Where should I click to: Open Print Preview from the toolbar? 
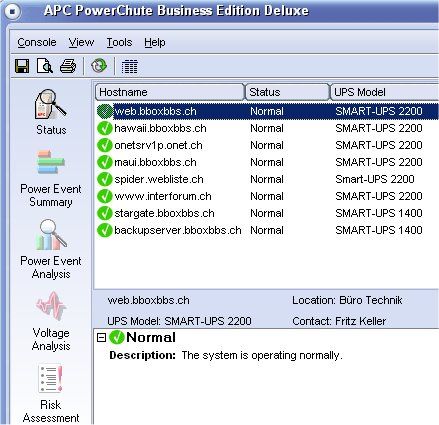click(x=45, y=66)
